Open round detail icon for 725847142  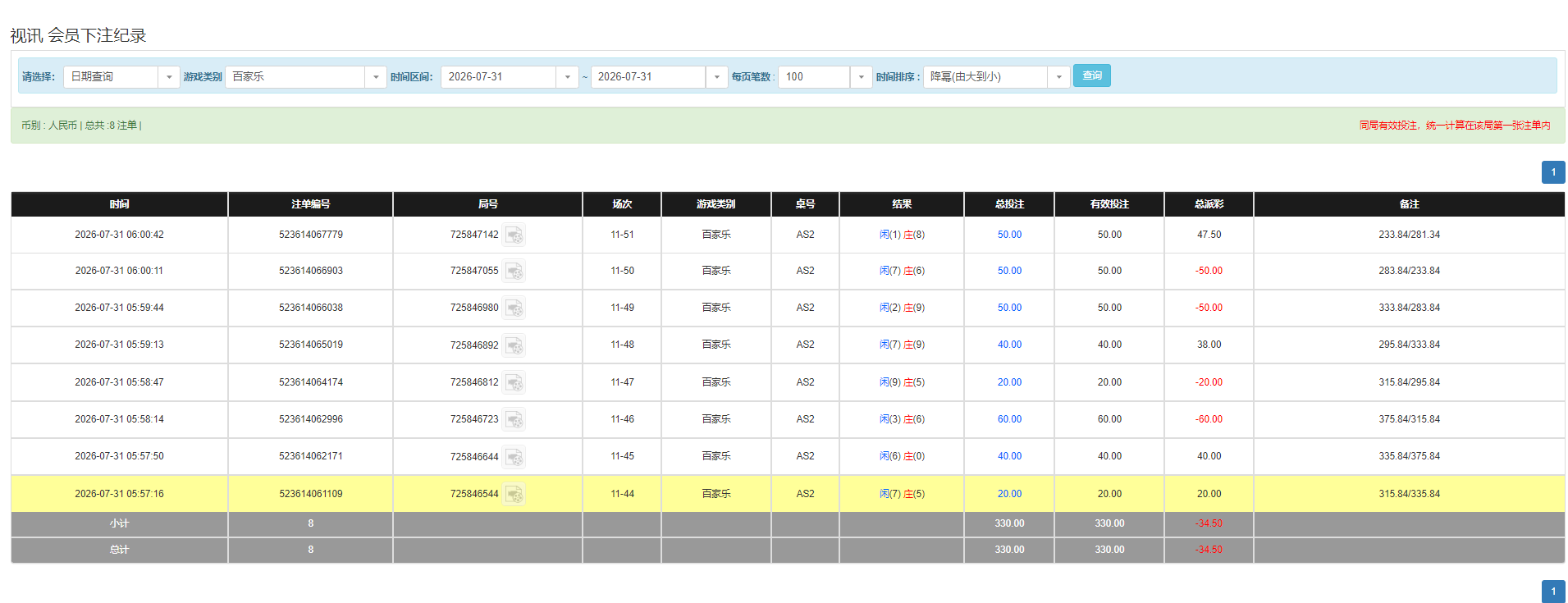514,235
